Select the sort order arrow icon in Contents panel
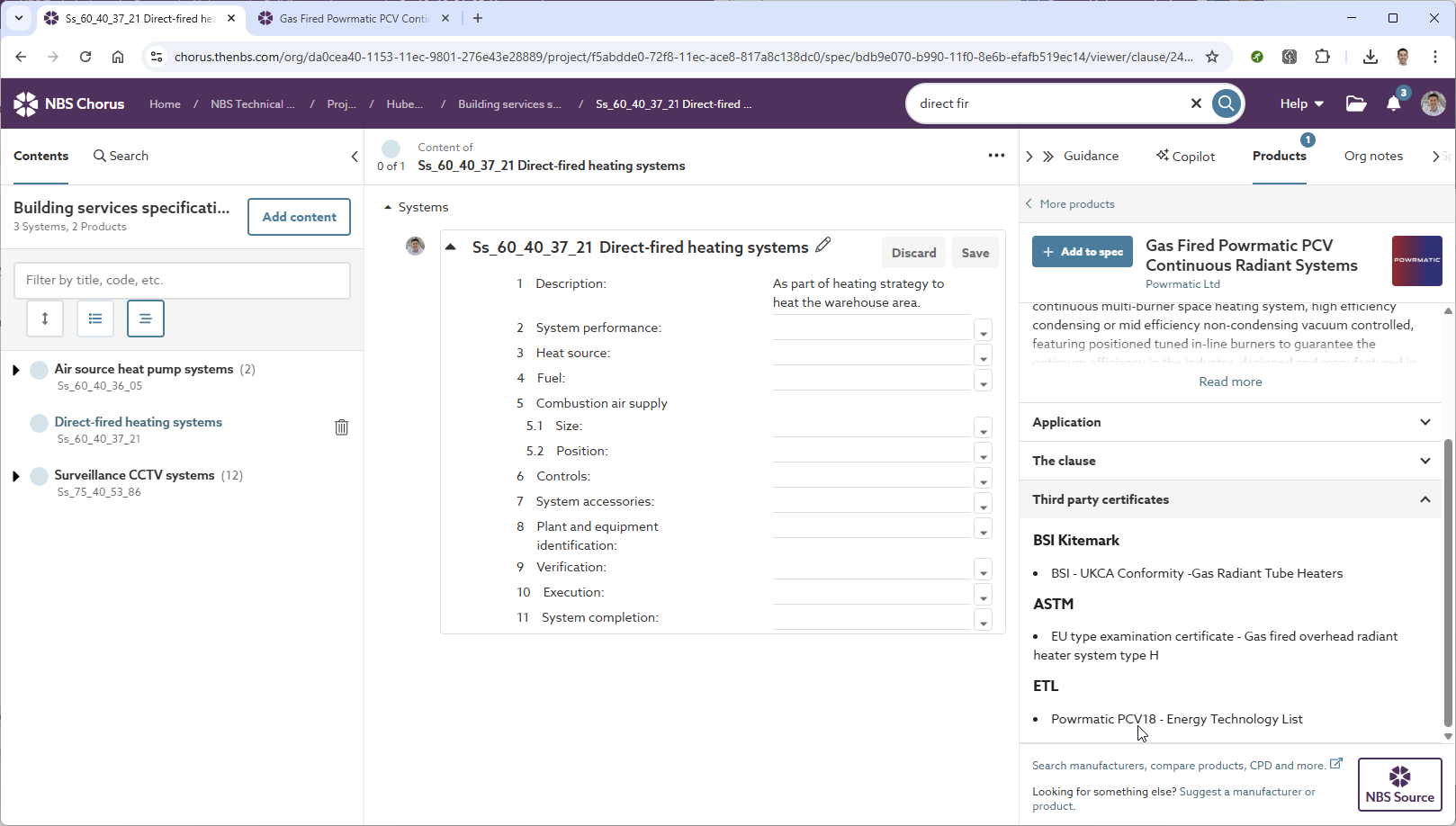Viewport: 1456px width, 826px height. point(45,319)
